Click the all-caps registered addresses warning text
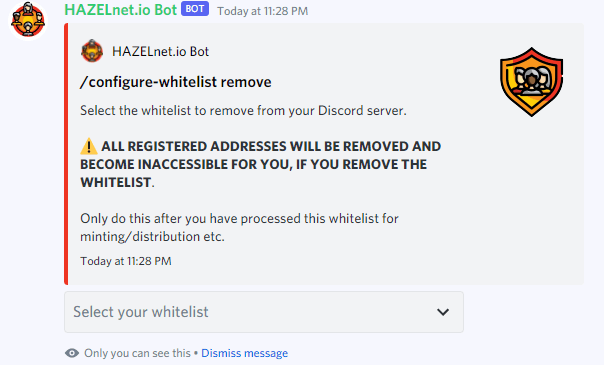This screenshot has height=375, width=604. coord(260,164)
